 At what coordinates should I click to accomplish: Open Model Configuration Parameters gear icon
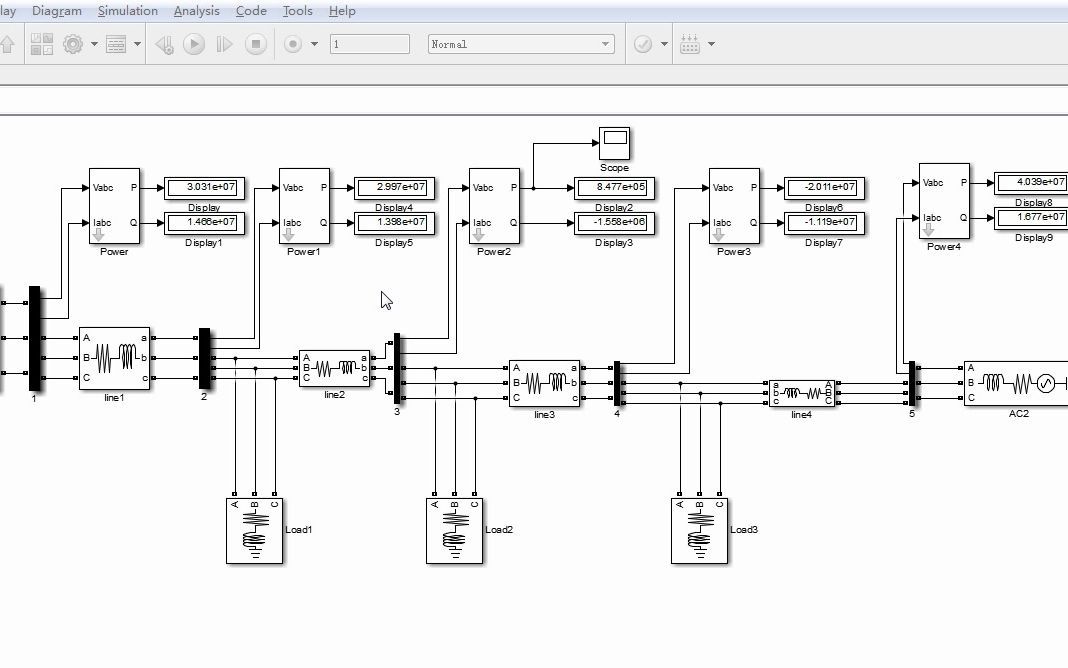tap(73, 44)
